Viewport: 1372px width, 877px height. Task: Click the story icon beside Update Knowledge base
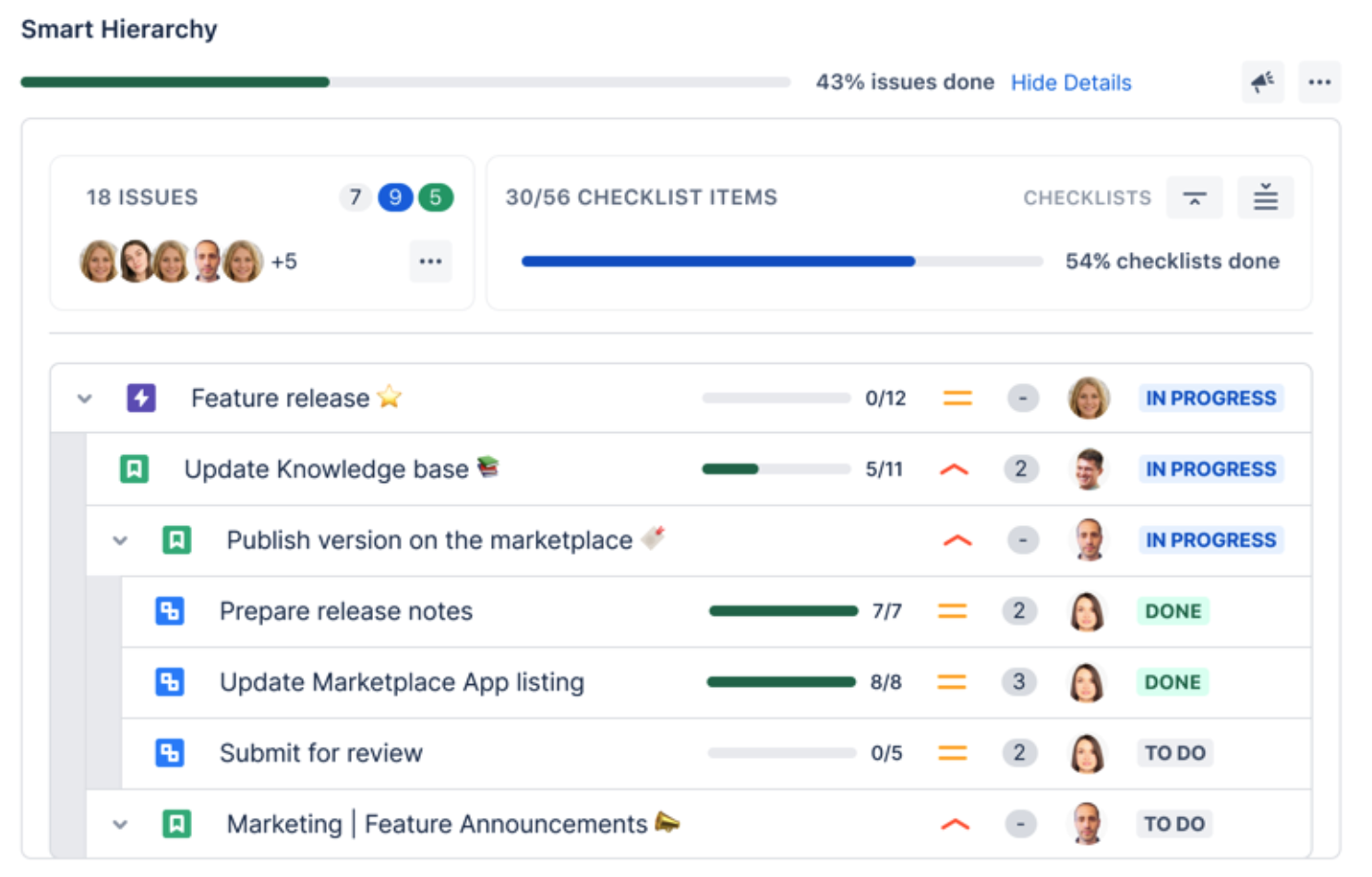(134, 469)
